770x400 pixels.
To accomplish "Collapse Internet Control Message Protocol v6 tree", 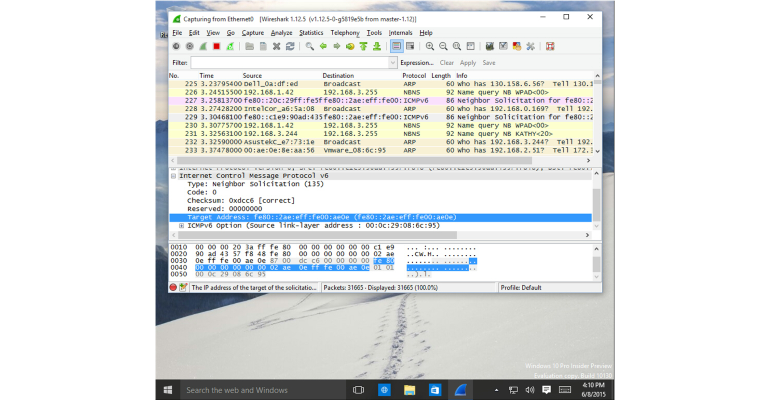I will (173, 176).
